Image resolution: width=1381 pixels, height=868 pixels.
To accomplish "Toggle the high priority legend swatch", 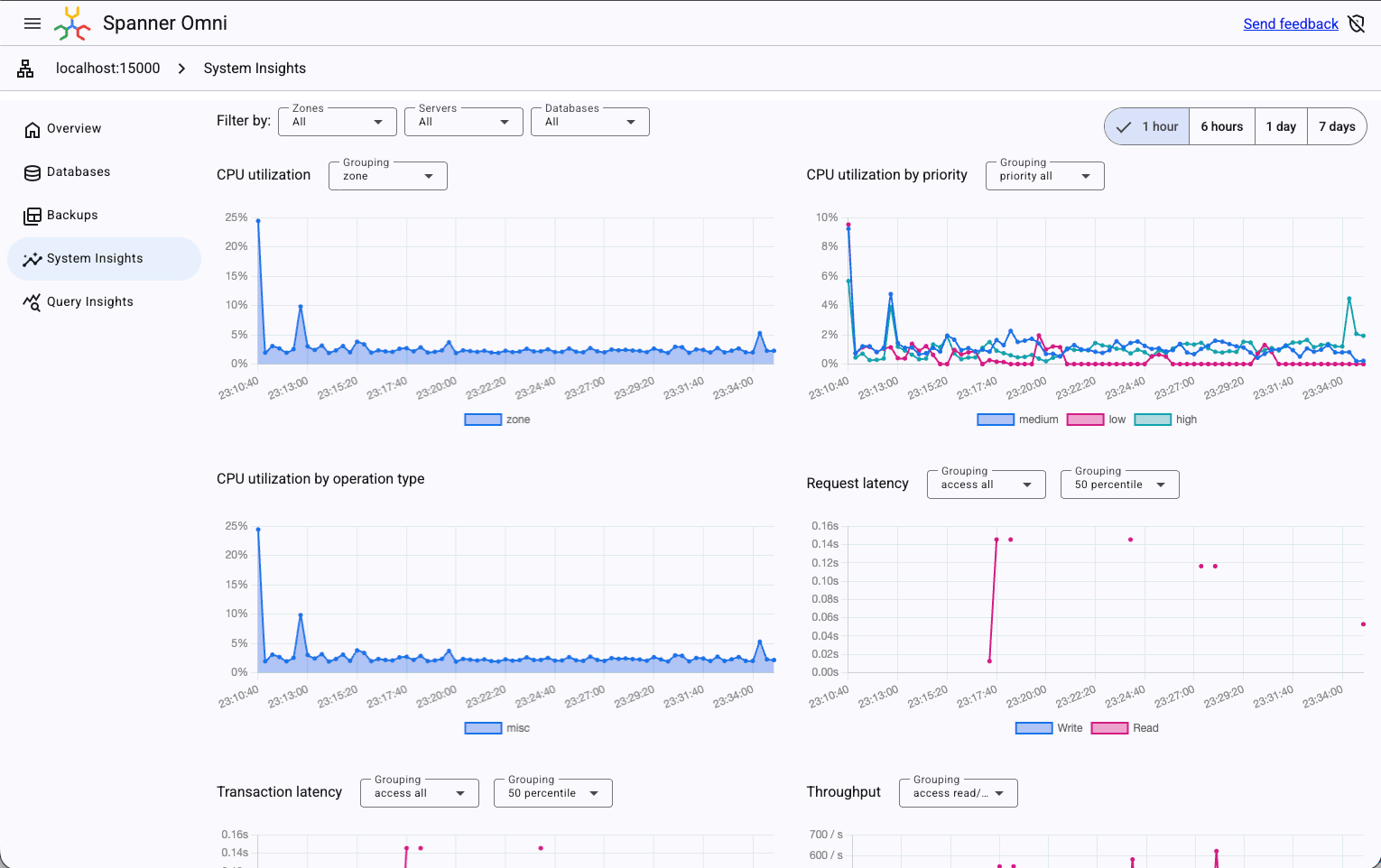I will pos(1153,420).
